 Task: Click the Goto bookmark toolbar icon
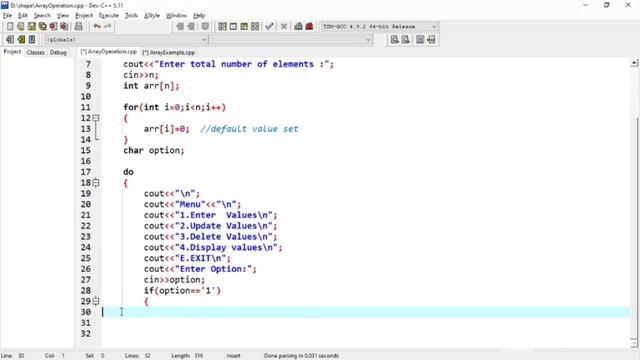click(32, 40)
